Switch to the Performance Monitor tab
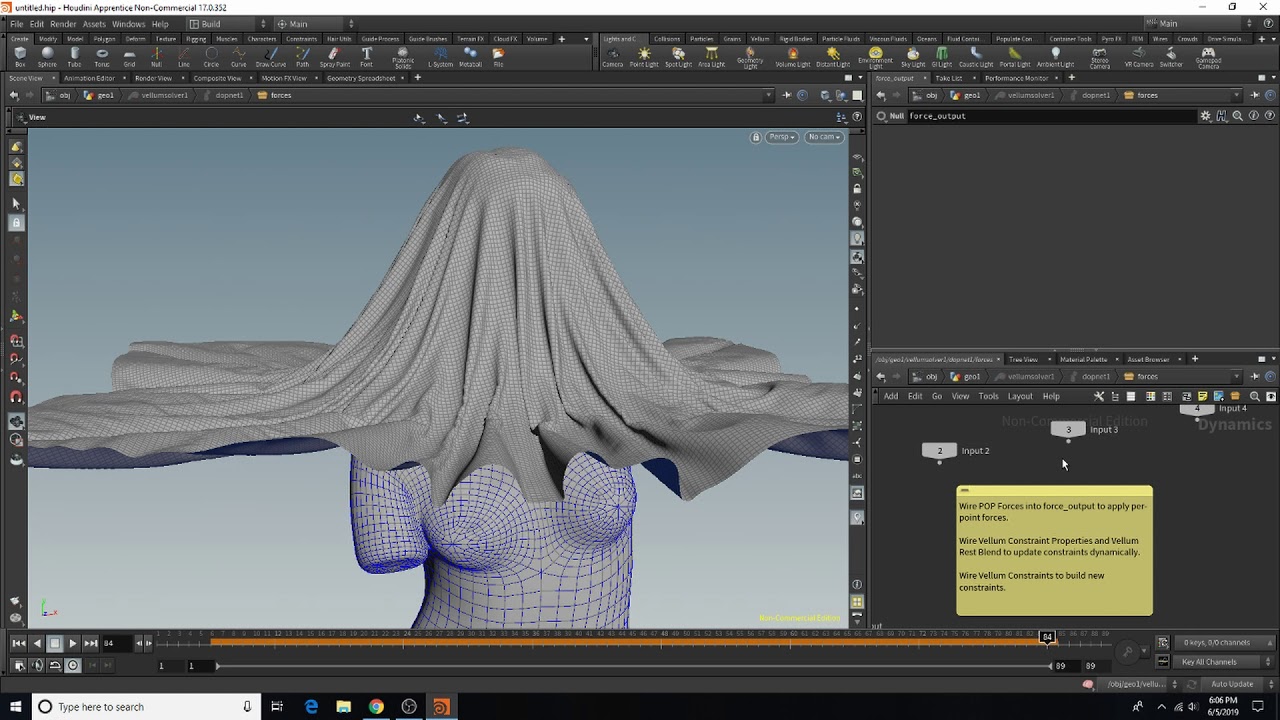Screen dimensions: 1280x720 (x=1016, y=78)
